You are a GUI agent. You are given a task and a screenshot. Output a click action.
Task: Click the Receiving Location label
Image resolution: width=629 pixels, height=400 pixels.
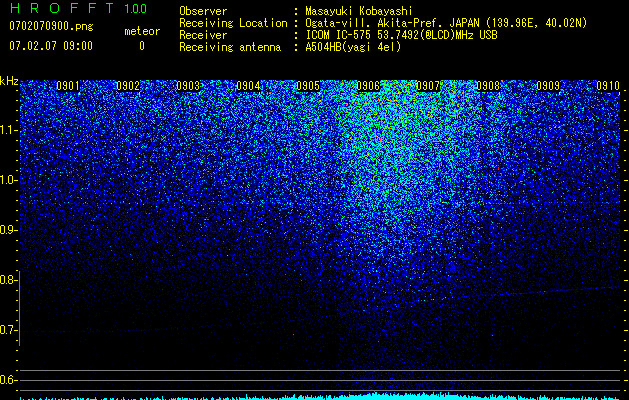pyautogui.click(x=233, y=24)
